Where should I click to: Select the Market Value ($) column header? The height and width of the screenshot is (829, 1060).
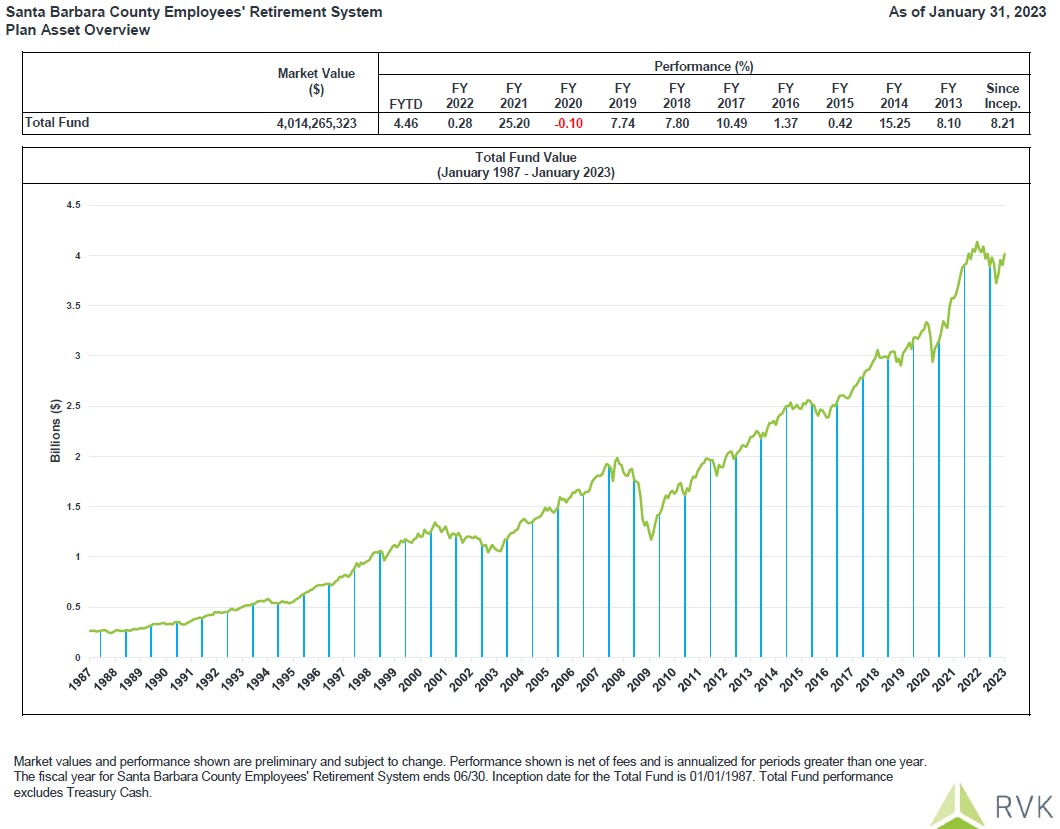click(x=316, y=81)
